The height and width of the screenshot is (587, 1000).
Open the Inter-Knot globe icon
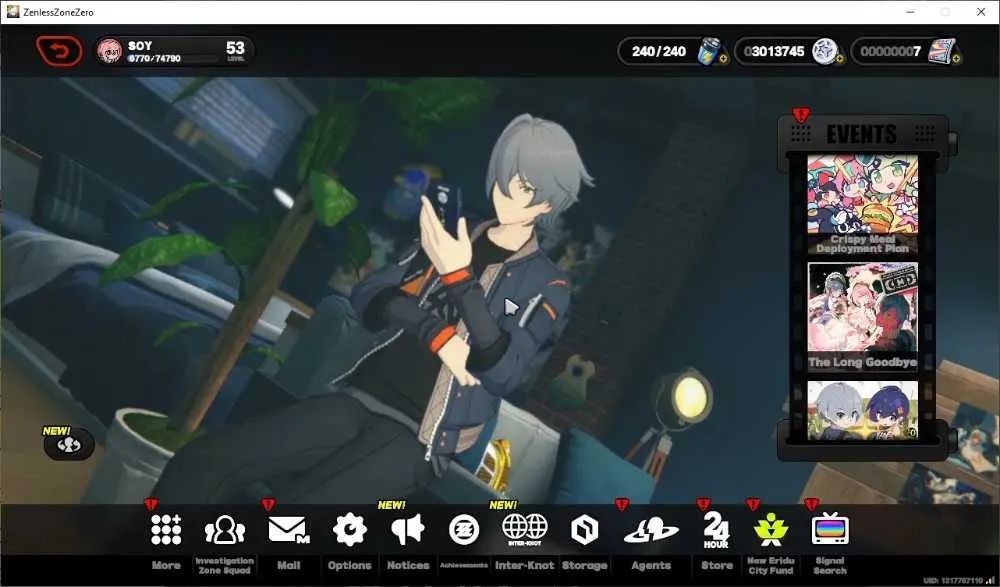tap(524, 530)
